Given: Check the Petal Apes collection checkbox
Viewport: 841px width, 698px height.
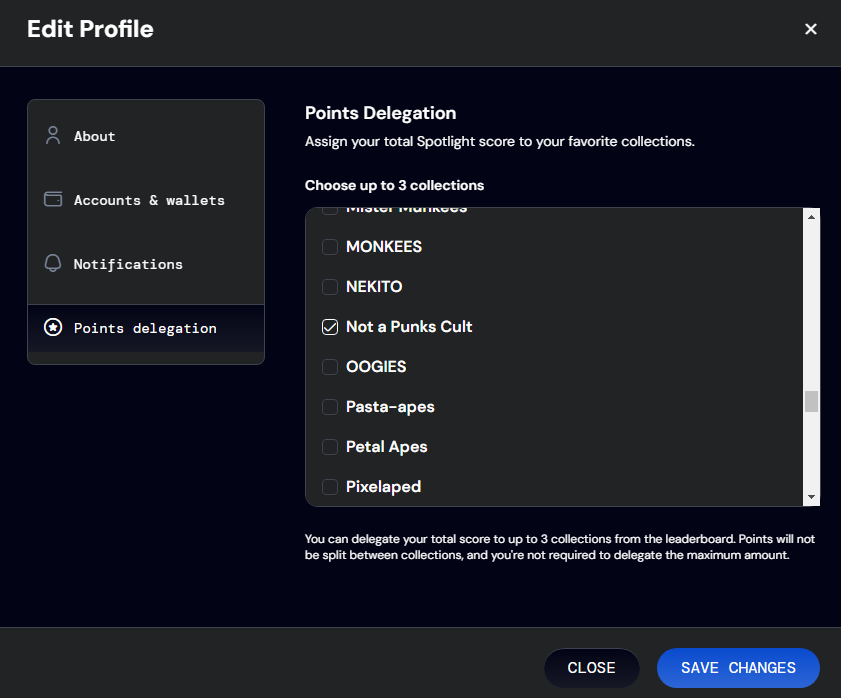Looking at the screenshot, I should (x=329, y=447).
